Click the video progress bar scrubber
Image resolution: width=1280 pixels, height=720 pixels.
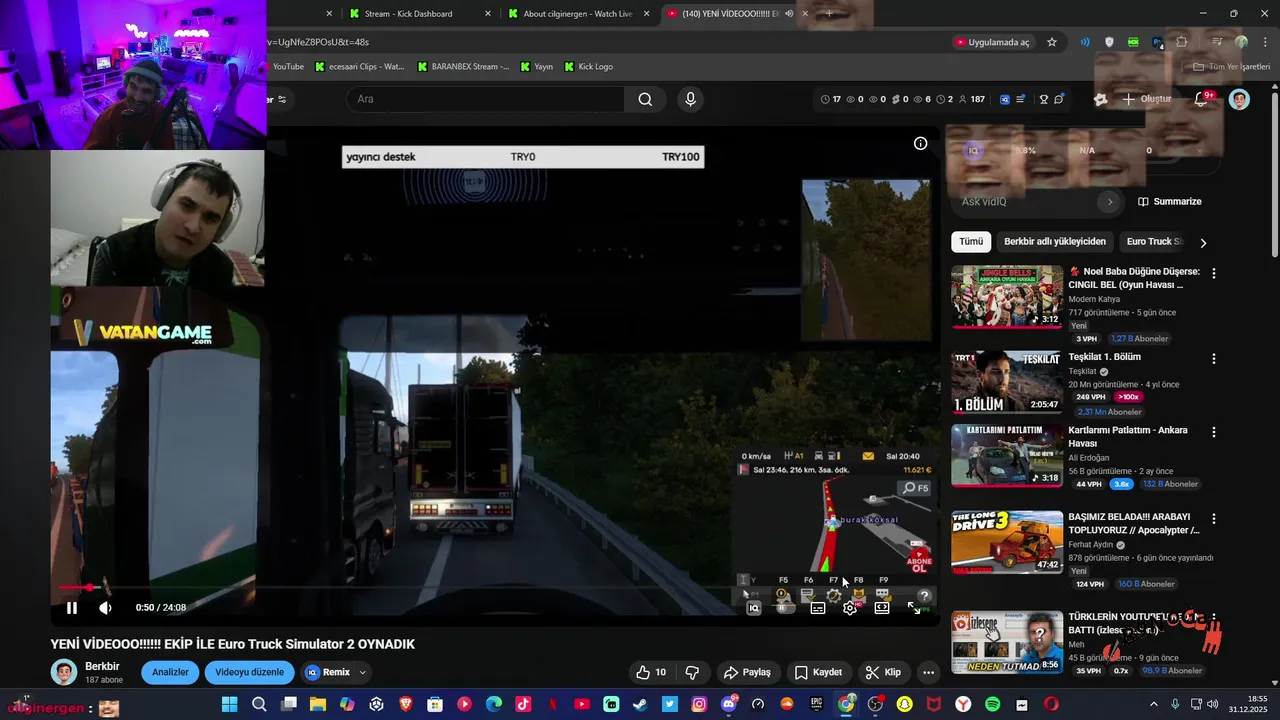tap(90, 588)
